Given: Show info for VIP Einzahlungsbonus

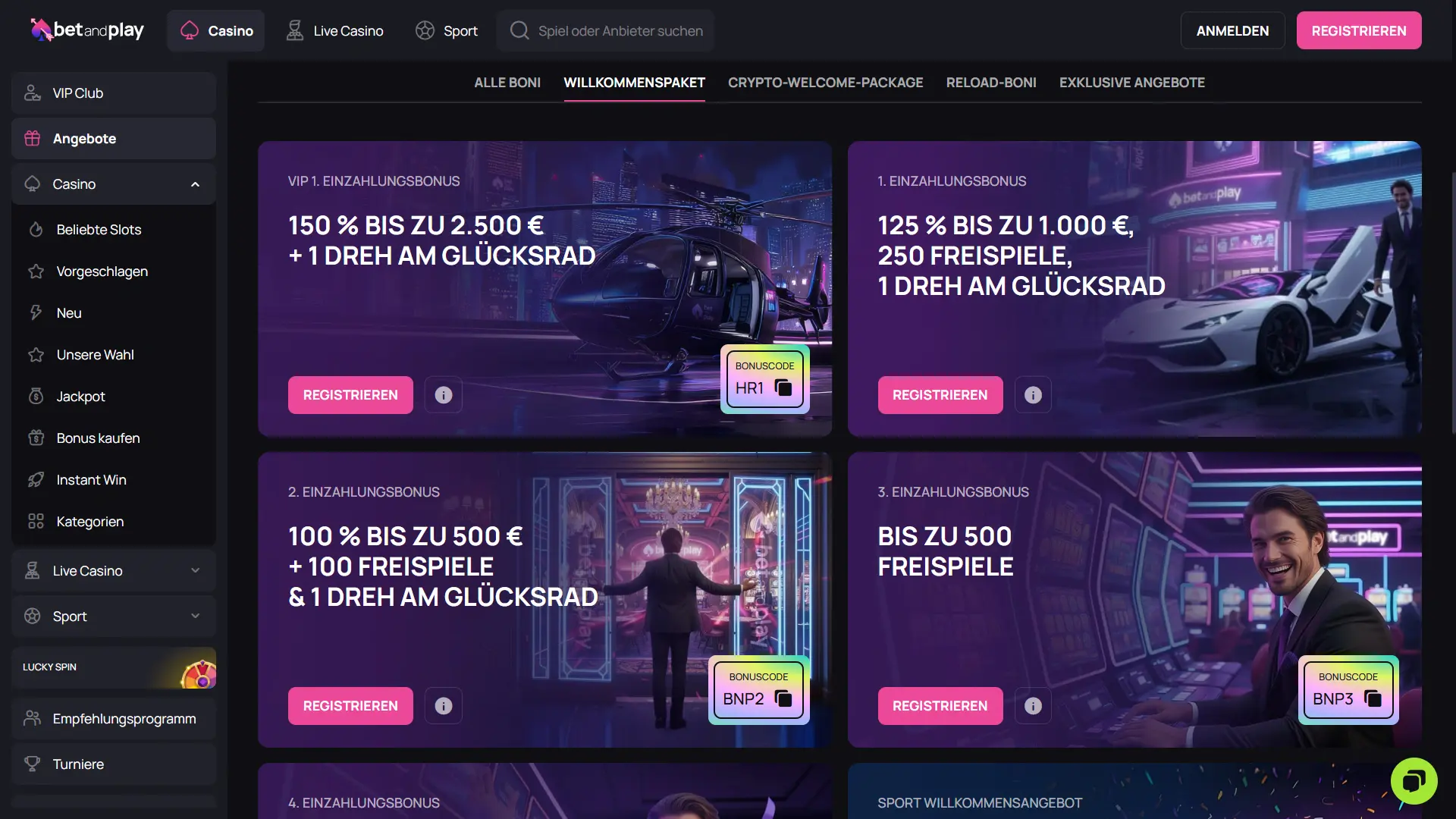Looking at the screenshot, I should tap(444, 394).
